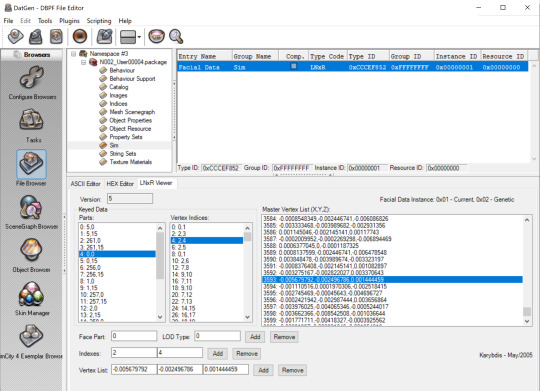Open the Plugins menu

pyautogui.click(x=69, y=21)
